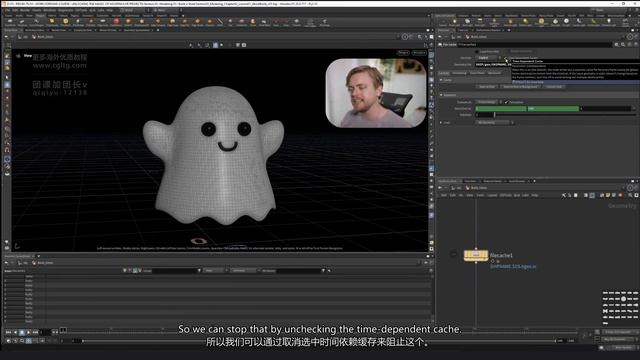640x360 pixels.
Task: Click the green start frame field
Action: click(501, 109)
